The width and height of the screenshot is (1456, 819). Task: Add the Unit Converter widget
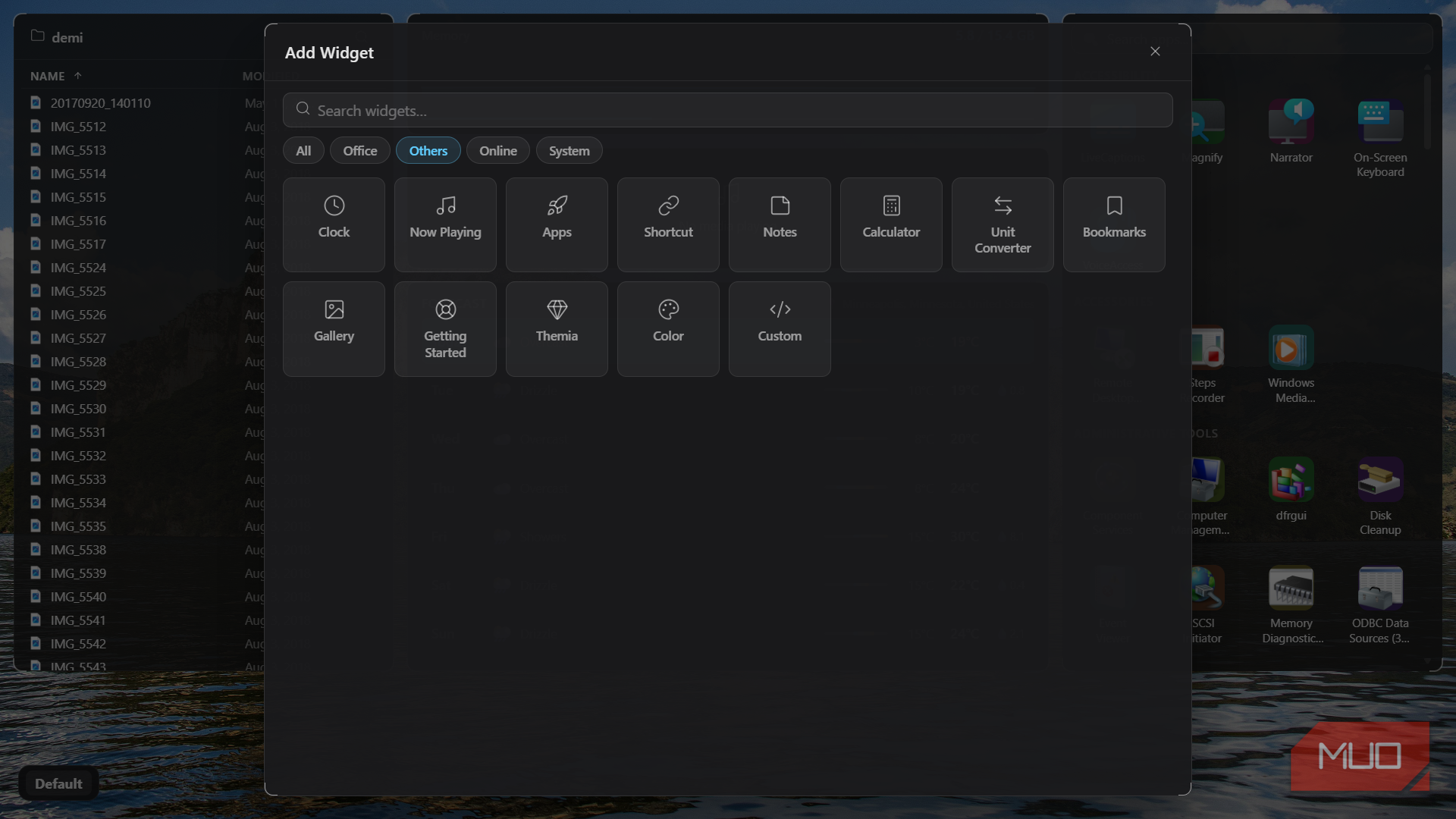click(x=1003, y=224)
